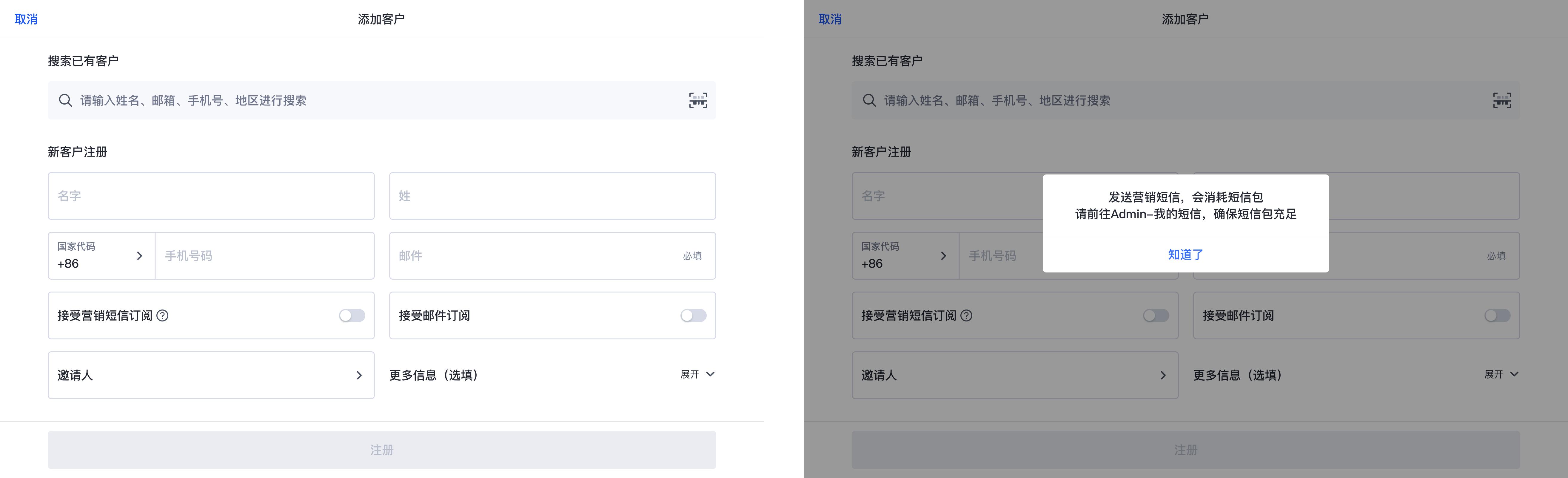1568x478 pixels.
Task: Focus the 姓 field in left panel
Action: coord(553,196)
